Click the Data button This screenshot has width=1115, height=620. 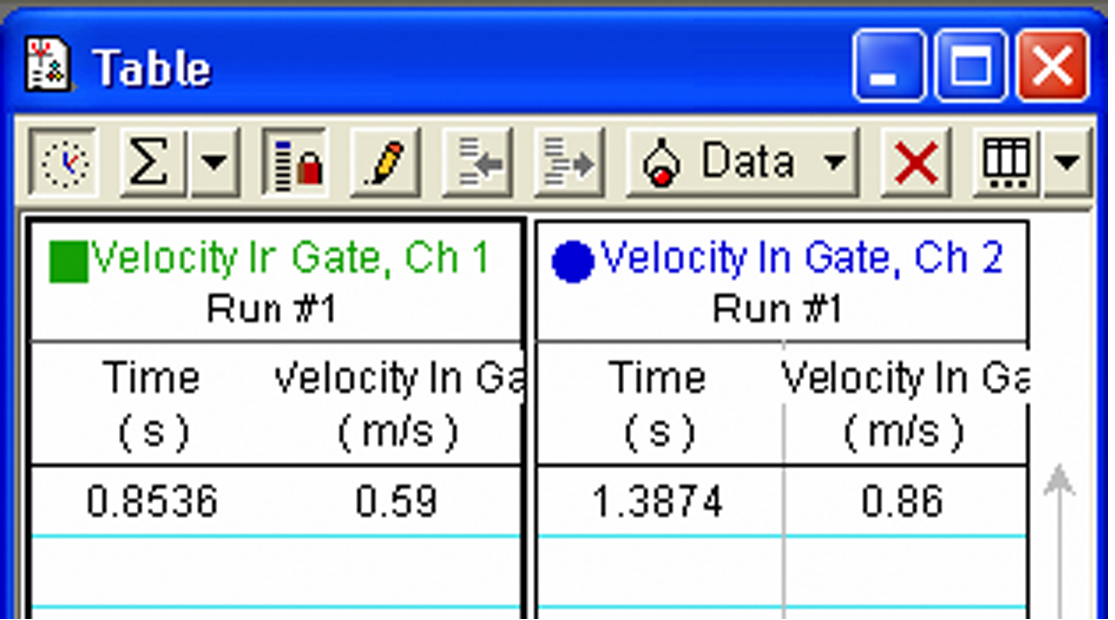(x=745, y=160)
